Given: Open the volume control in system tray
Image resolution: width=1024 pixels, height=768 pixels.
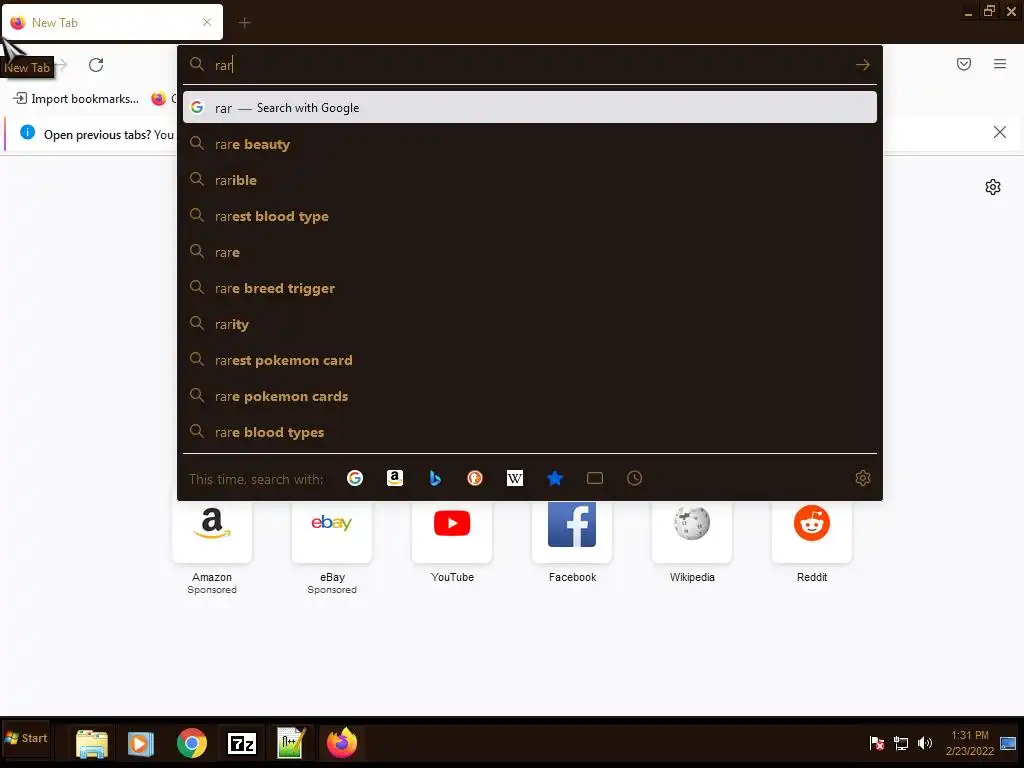Looking at the screenshot, I should point(925,743).
